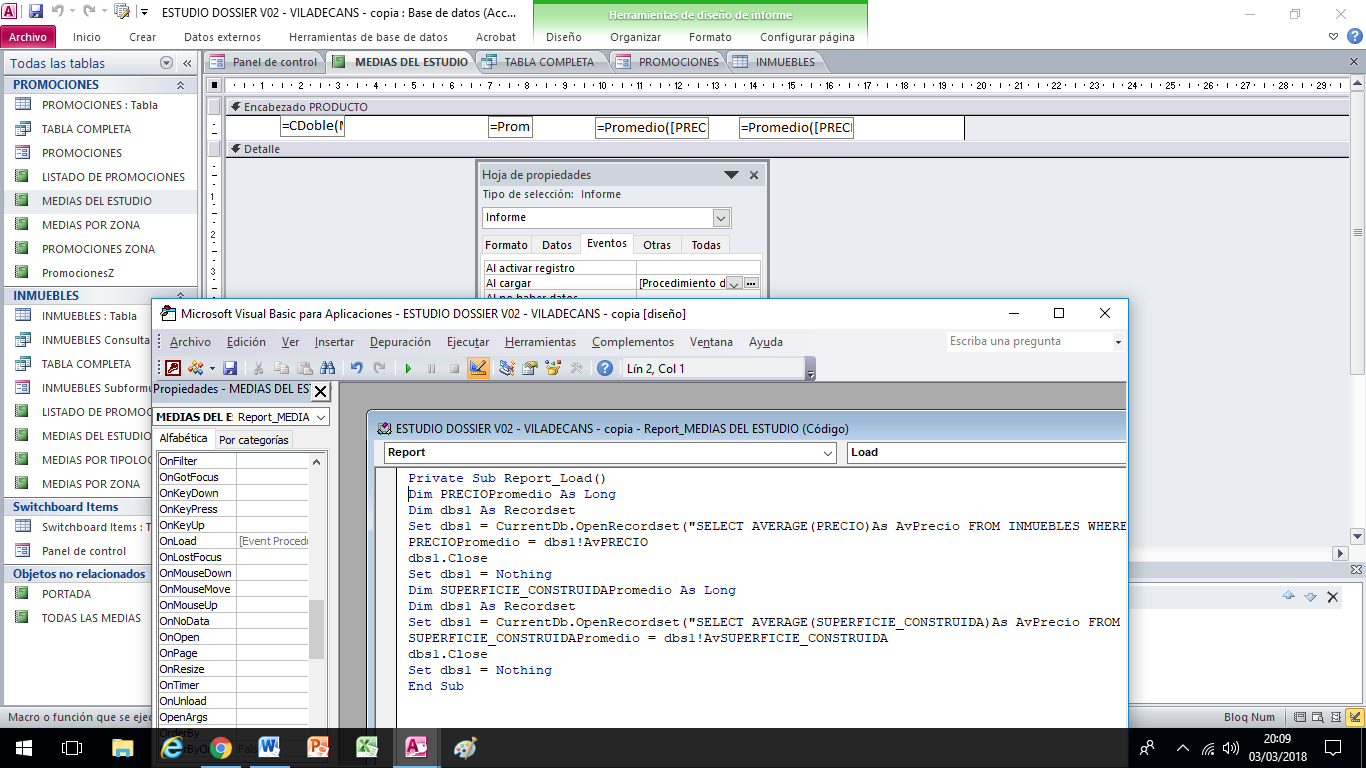Close the Hoja de propiedades pane
The image size is (1366, 768).
(754, 175)
